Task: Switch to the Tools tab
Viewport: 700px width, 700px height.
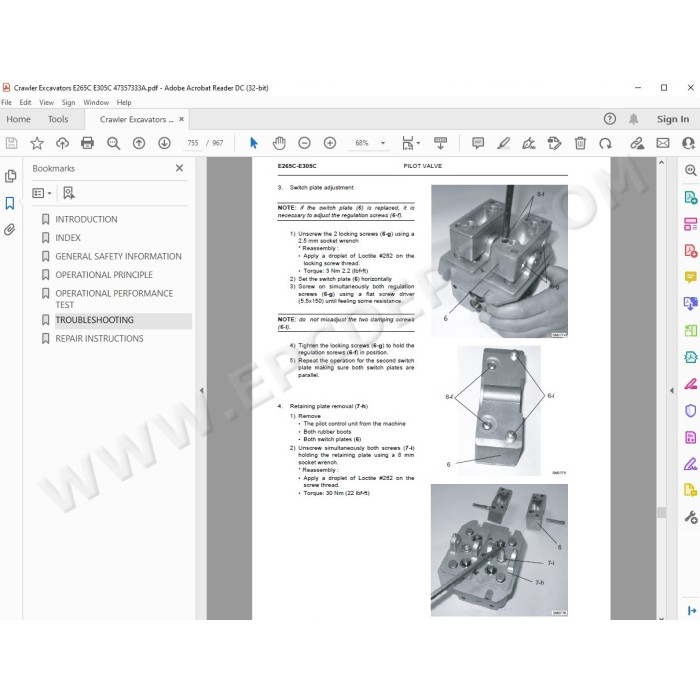Action: click(x=58, y=119)
